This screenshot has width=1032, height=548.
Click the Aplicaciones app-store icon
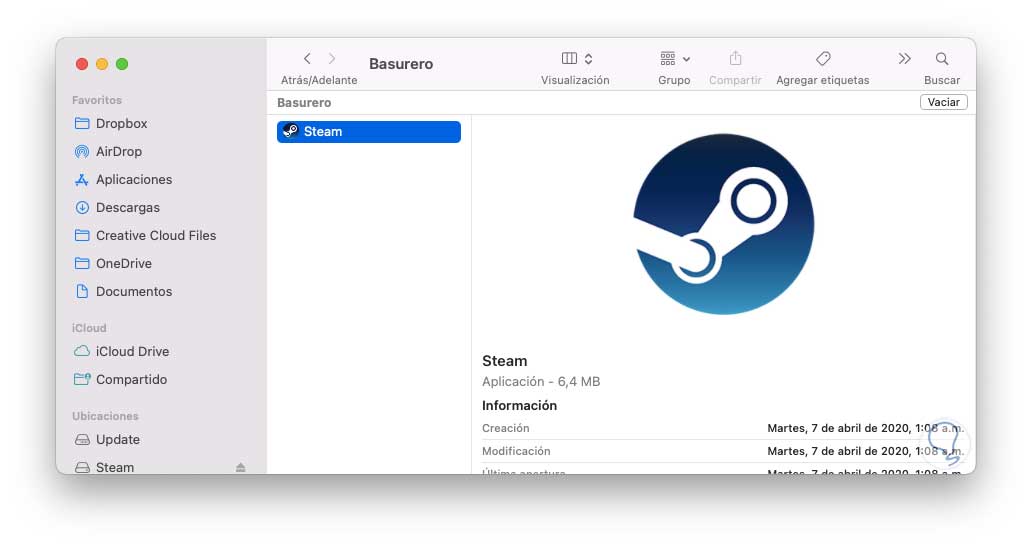(x=82, y=180)
